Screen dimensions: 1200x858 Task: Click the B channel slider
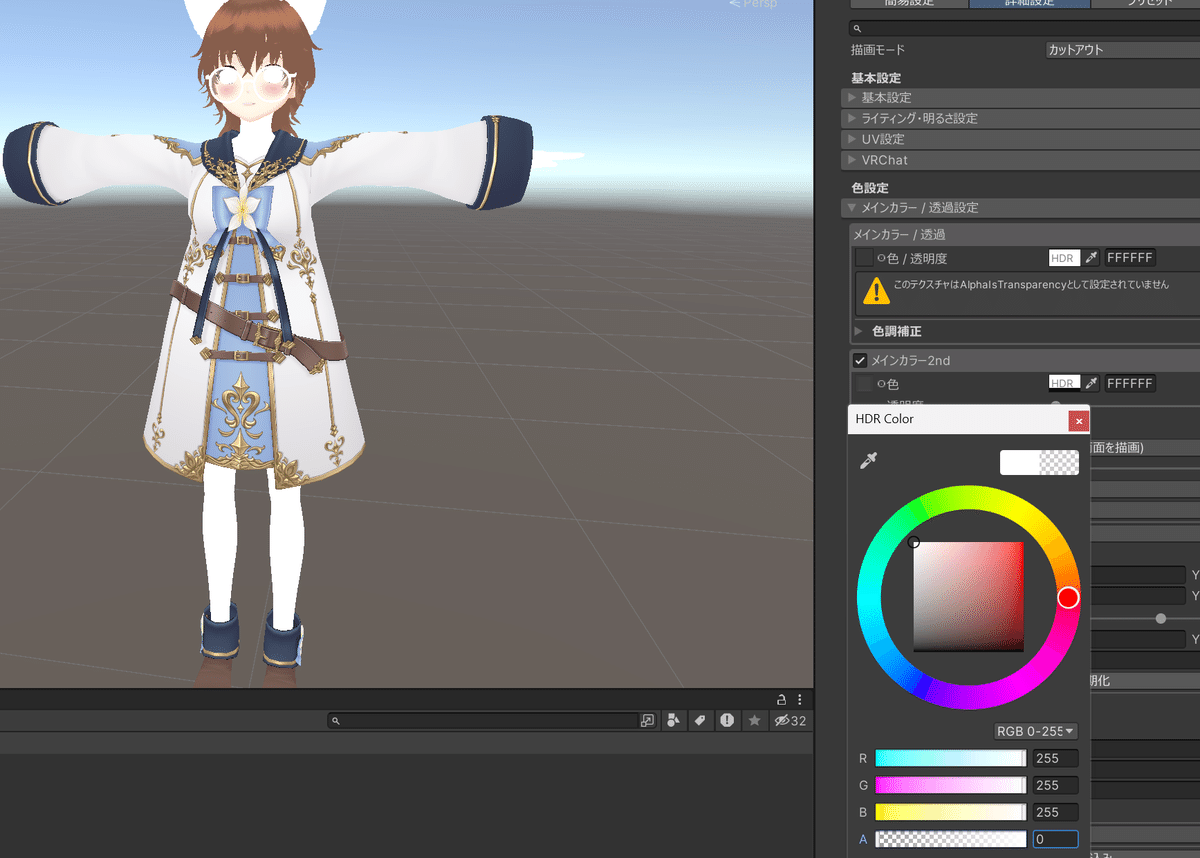tap(951, 812)
